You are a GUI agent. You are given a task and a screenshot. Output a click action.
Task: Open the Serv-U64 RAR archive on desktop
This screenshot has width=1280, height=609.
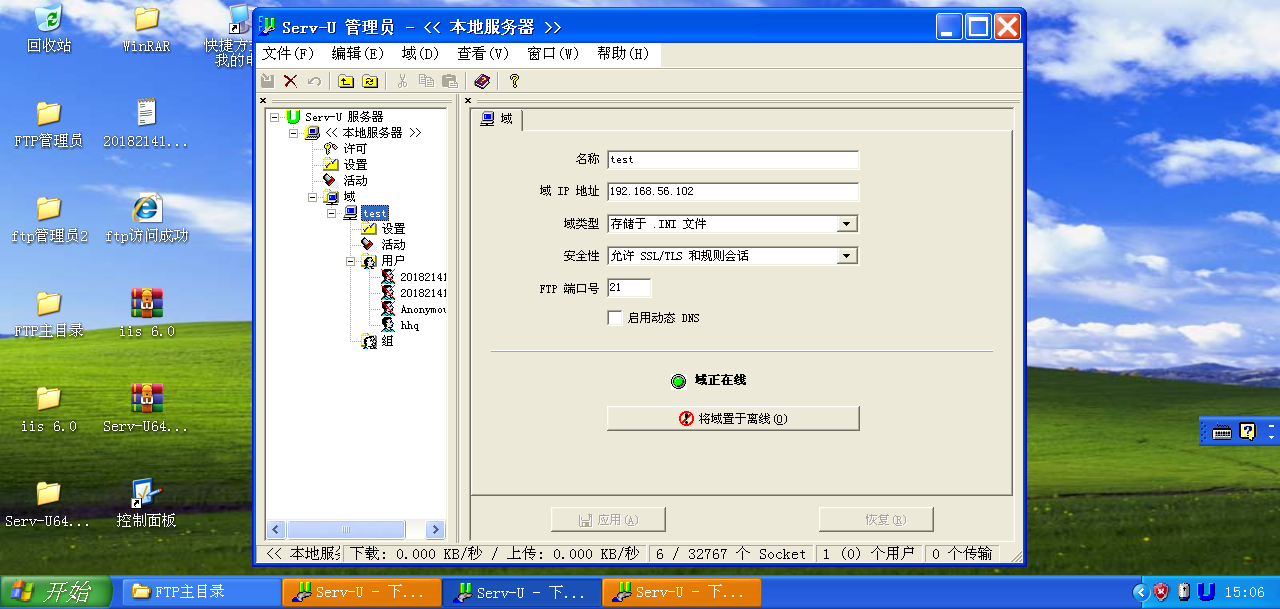point(146,409)
